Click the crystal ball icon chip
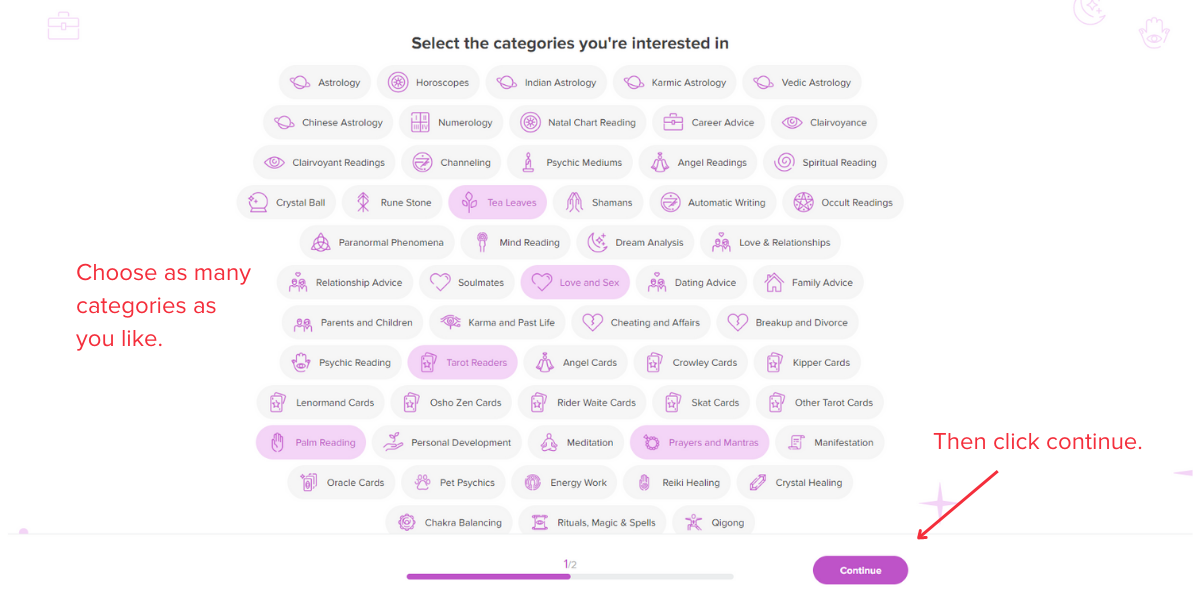The image size is (1200, 600). 258,203
